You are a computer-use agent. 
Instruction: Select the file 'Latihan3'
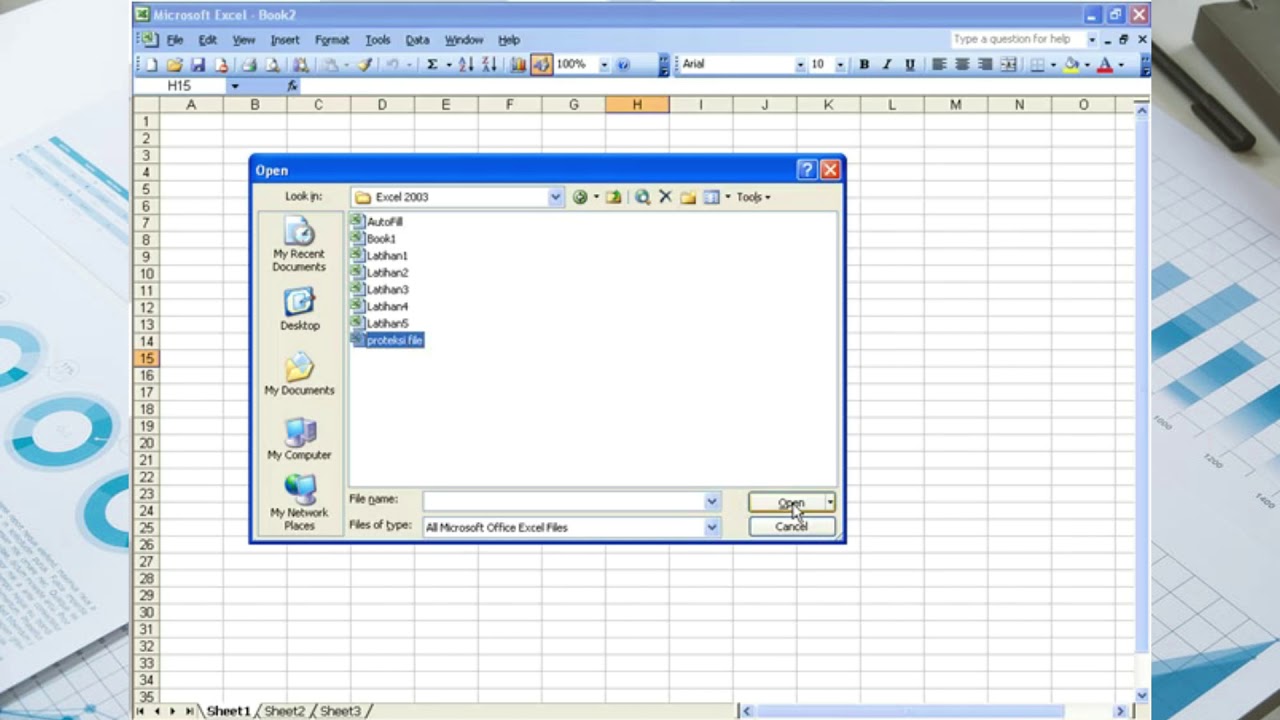(379, 289)
